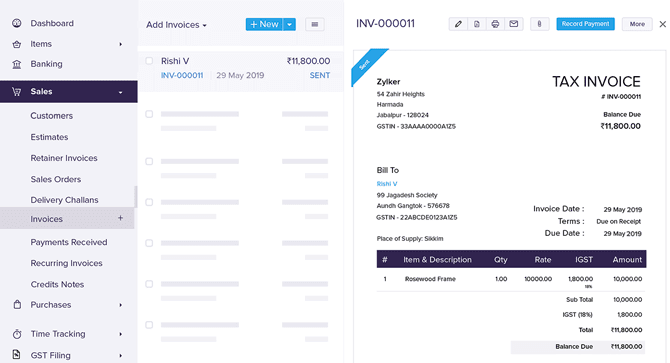Open the dropdown arrow next to New
Image resolution: width=670 pixels, height=363 pixels.
point(289,24)
